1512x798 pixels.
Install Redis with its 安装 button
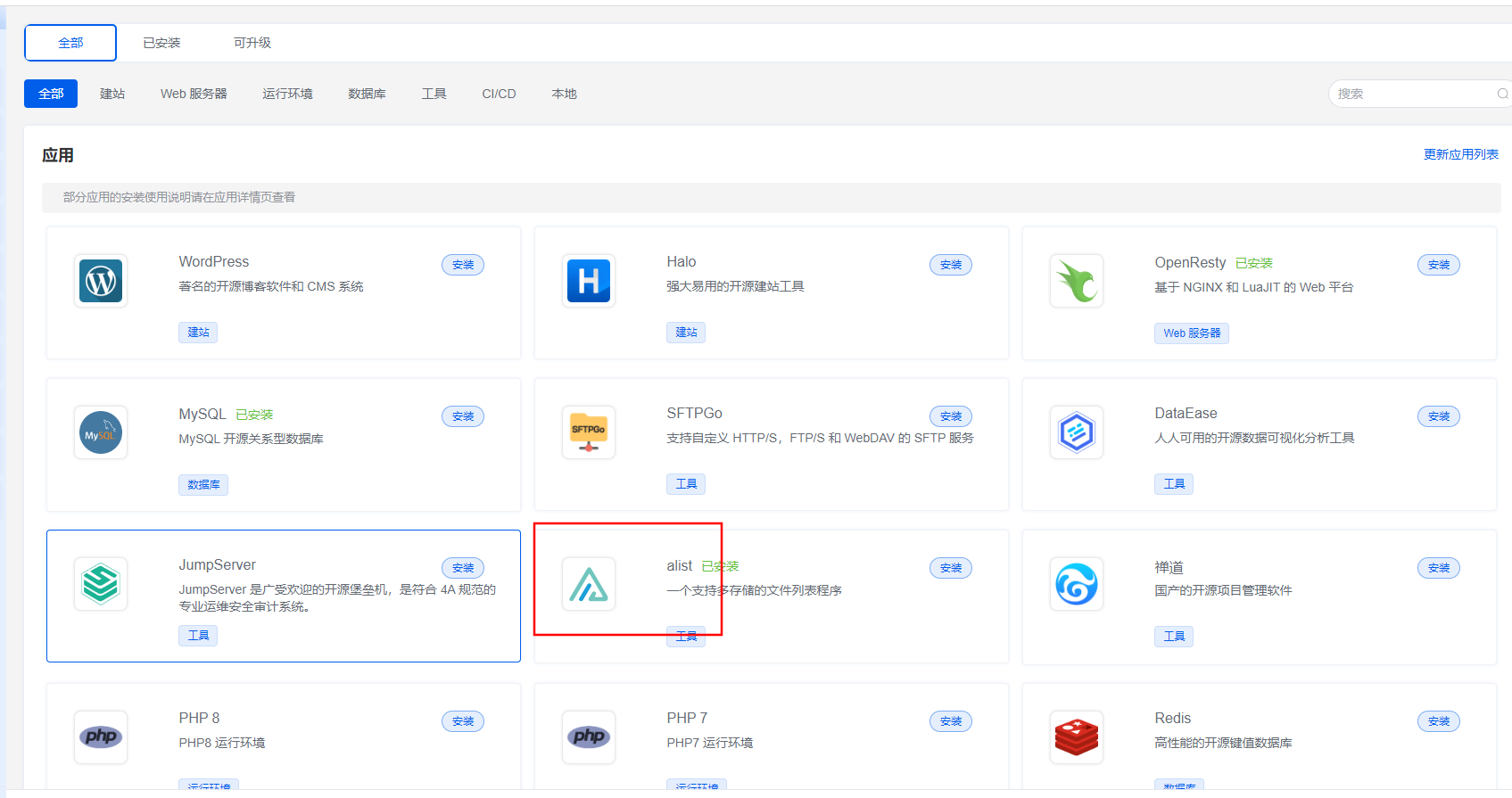(x=1439, y=721)
